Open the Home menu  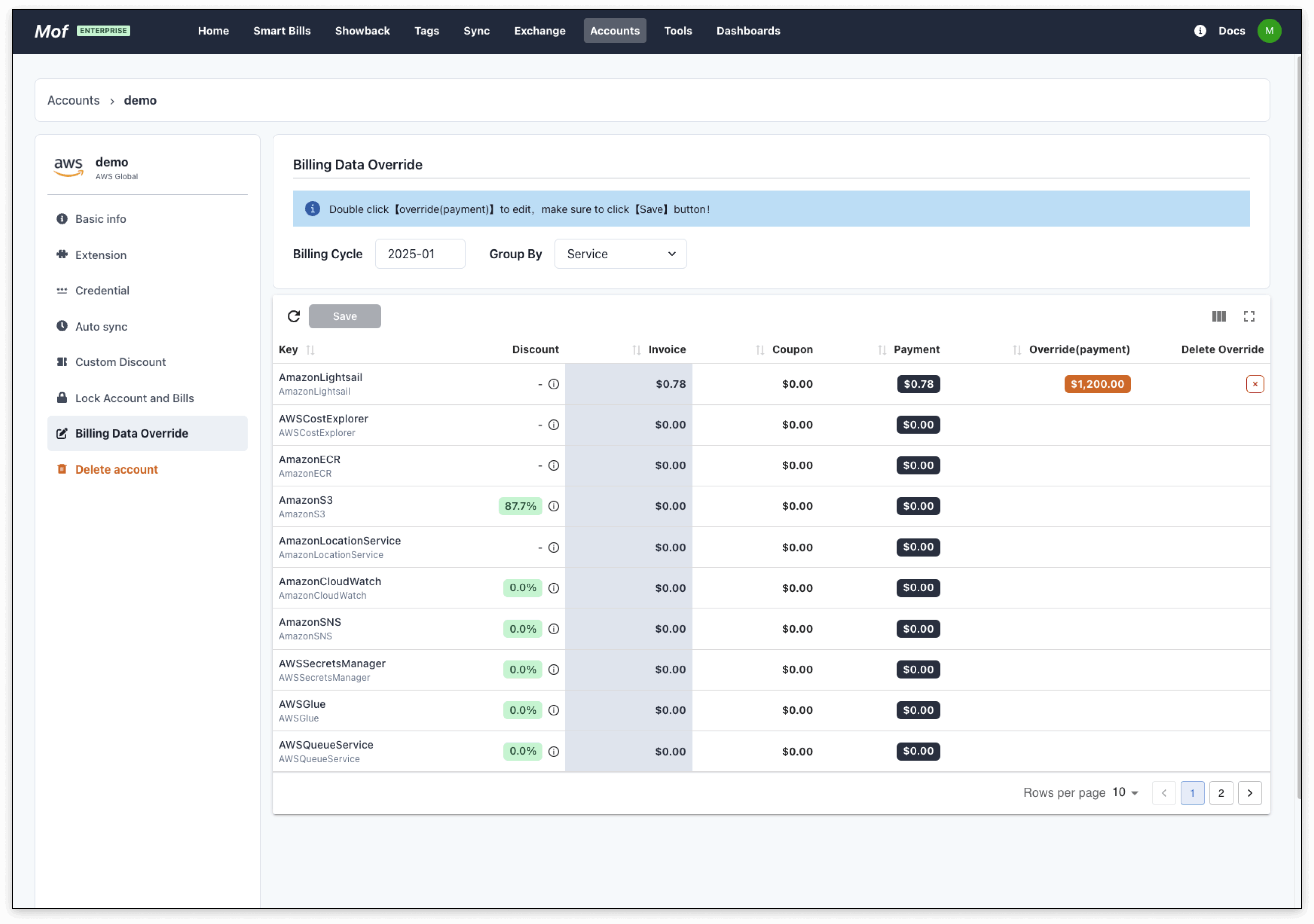tap(214, 31)
